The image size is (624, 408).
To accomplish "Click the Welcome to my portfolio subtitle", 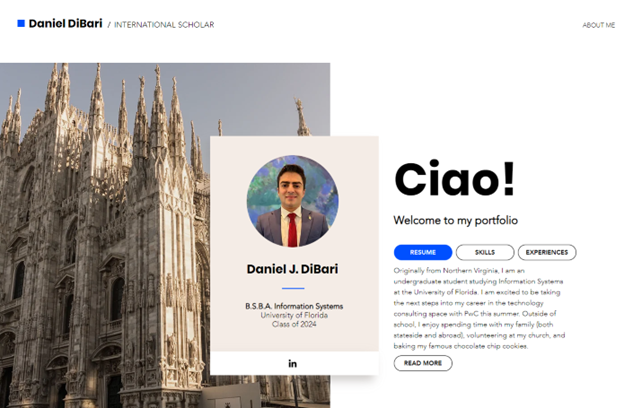I will tap(455, 220).
